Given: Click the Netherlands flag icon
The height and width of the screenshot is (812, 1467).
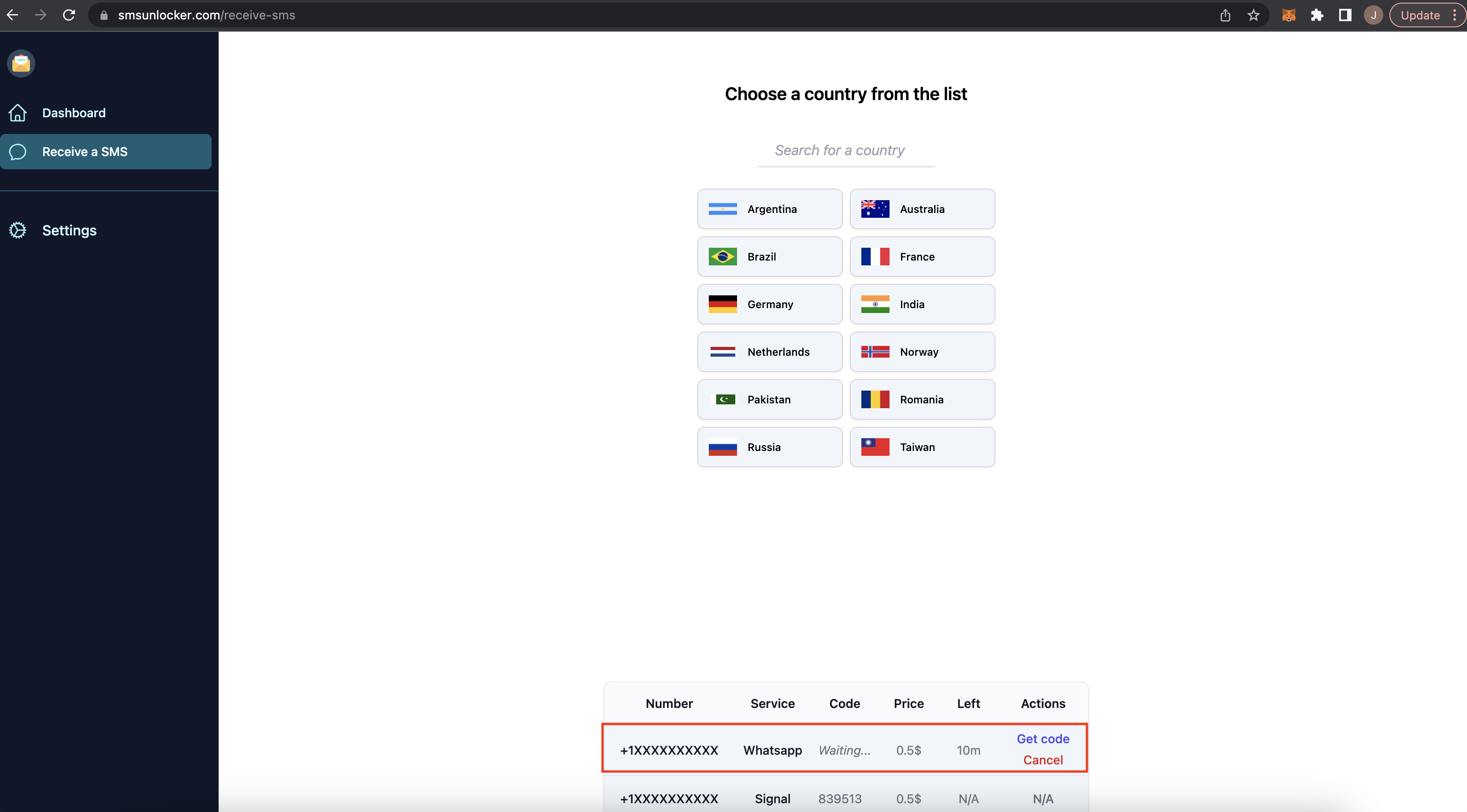Looking at the screenshot, I should tap(722, 352).
